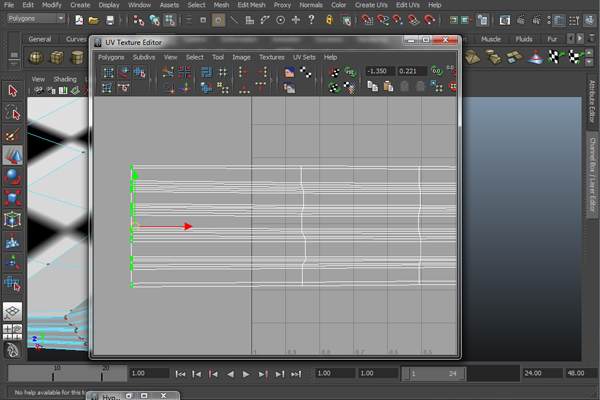This screenshot has height=400, width=600.
Task: Toggle snap to points magnet
Action: click(398, 20)
